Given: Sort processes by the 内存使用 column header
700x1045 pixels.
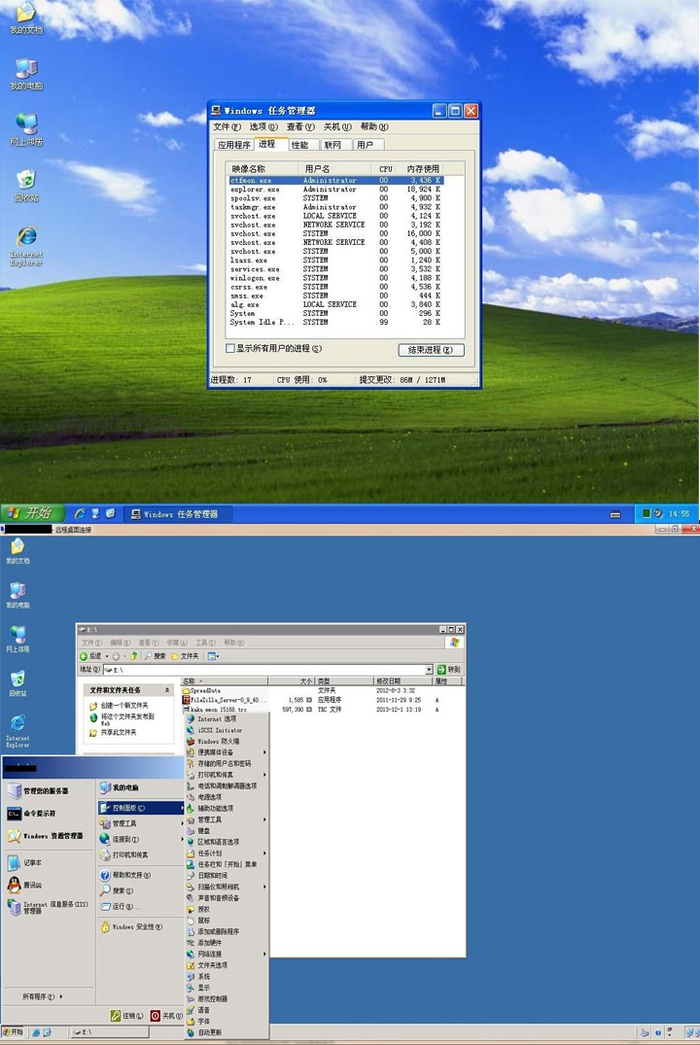Looking at the screenshot, I should tap(422, 169).
